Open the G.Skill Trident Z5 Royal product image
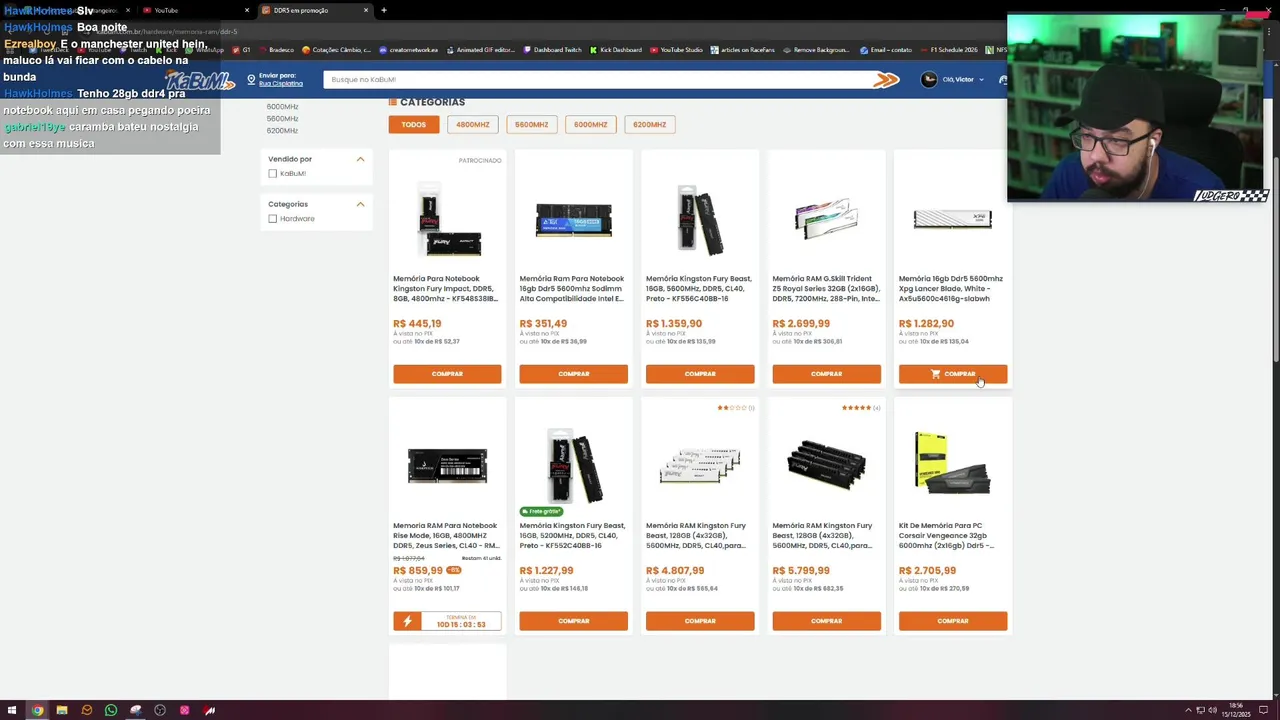 click(x=826, y=220)
